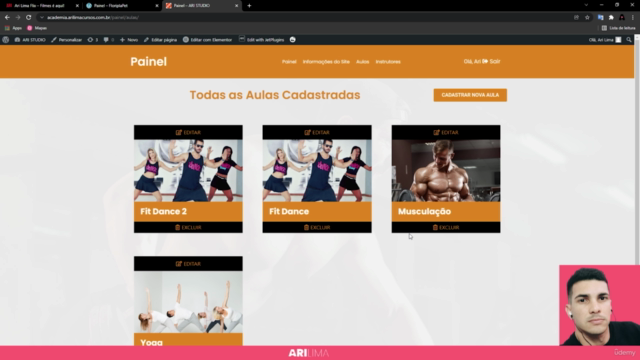Delete the Fit Dance 2 class
This screenshot has height=360, width=640.
pyautogui.click(x=188, y=227)
